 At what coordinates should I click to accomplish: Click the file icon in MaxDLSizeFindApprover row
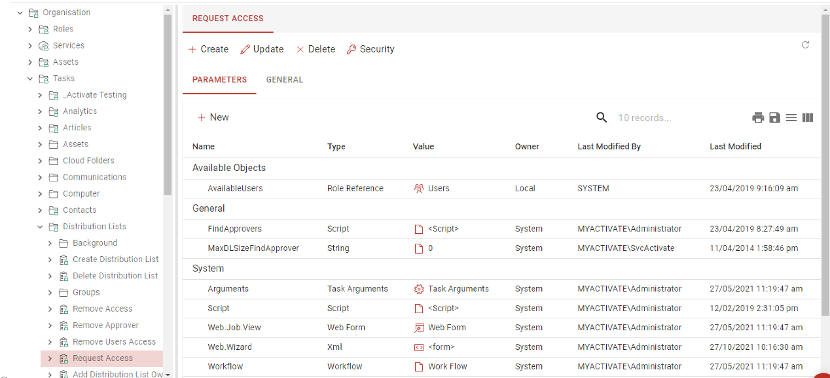(x=419, y=248)
